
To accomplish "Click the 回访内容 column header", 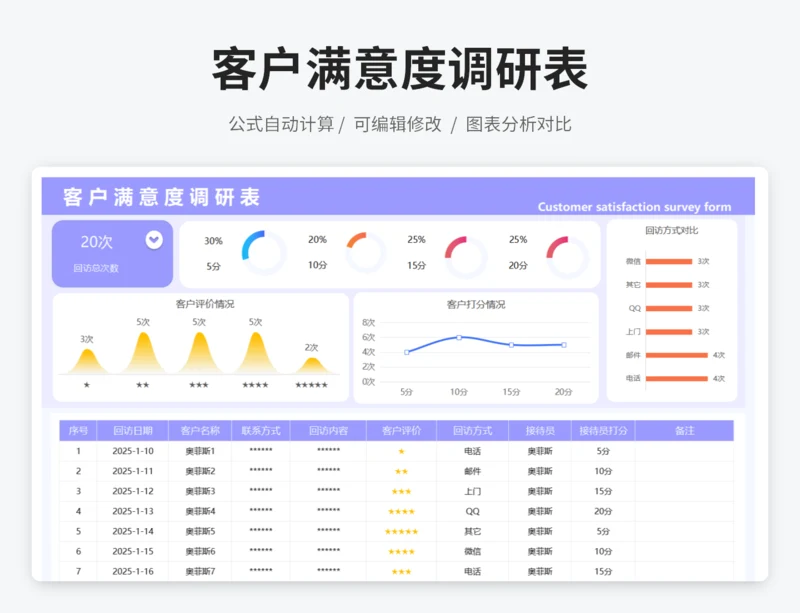I will (x=328, y=431).
